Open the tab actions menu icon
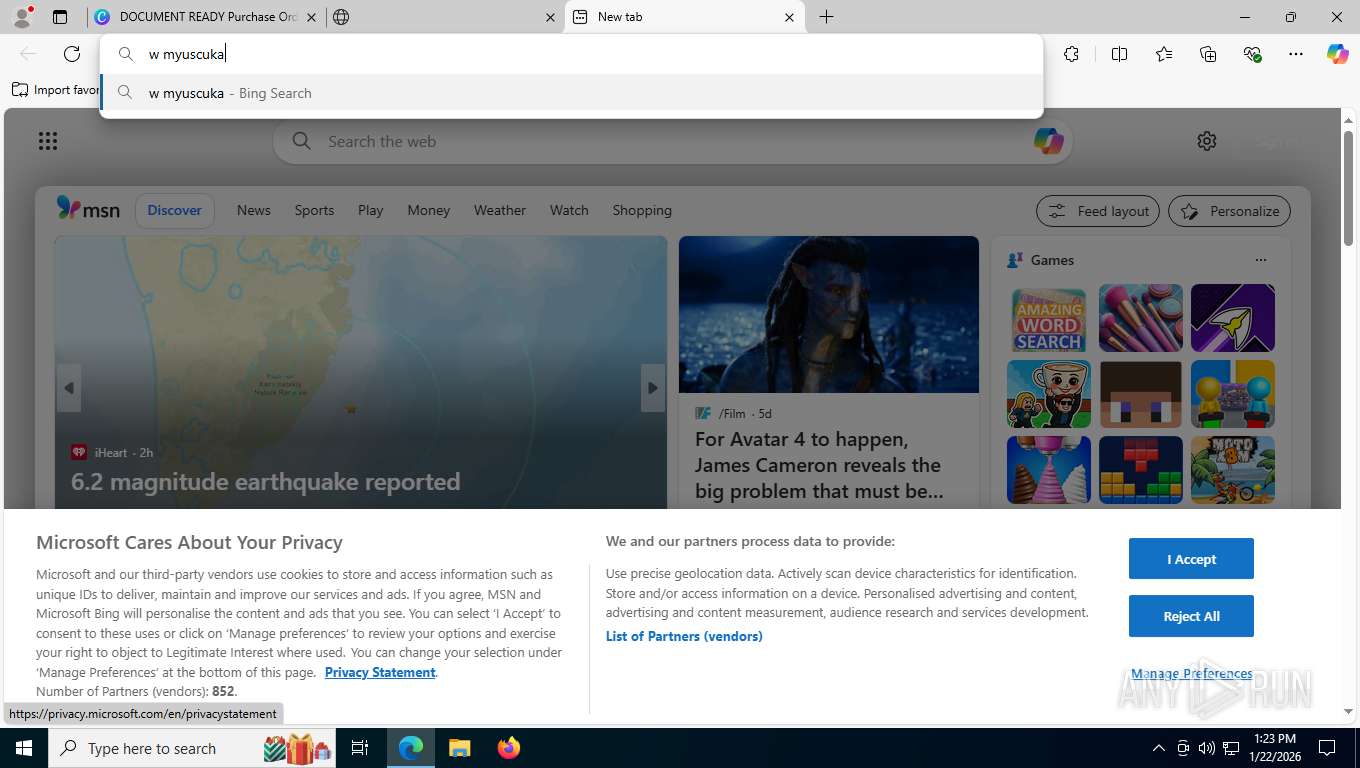 point(60,17)
